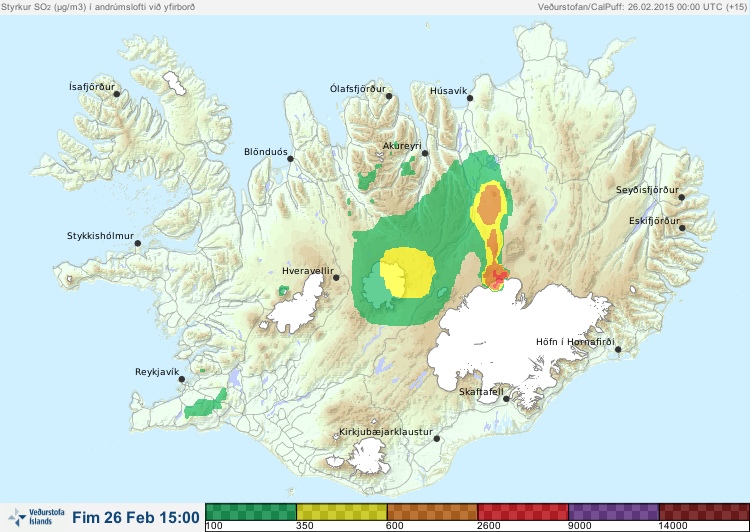The image size is (750, 532).
Task: Click the red eruption hotspot near the glacier
Action: click(499, 277)
